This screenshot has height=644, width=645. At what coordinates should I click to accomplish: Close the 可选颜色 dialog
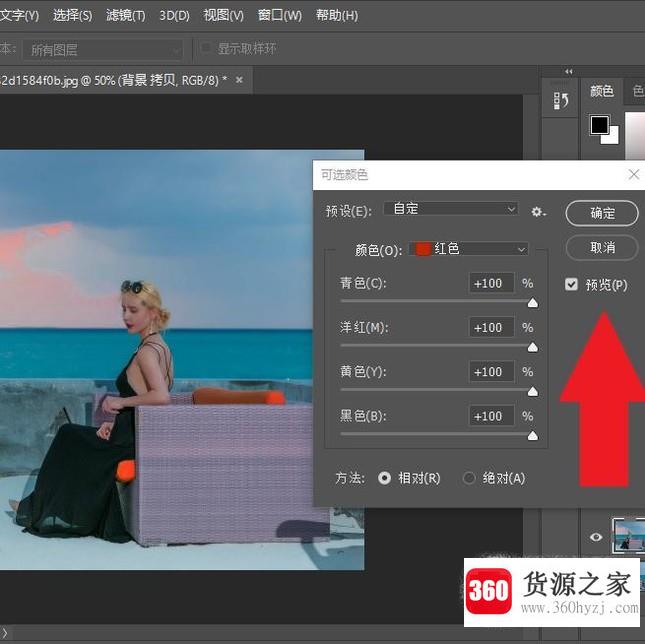(x=633, y=175)
